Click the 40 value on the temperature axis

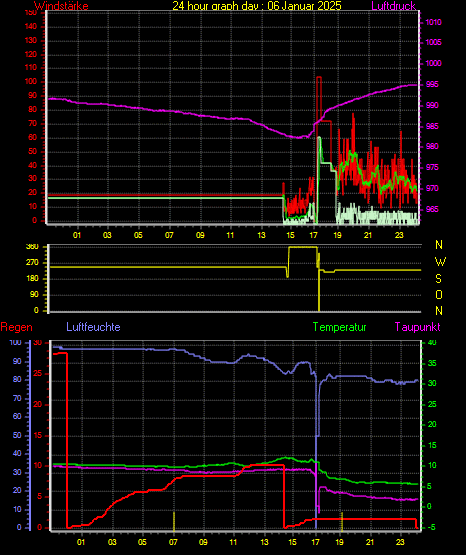click(x=432, y=343)
